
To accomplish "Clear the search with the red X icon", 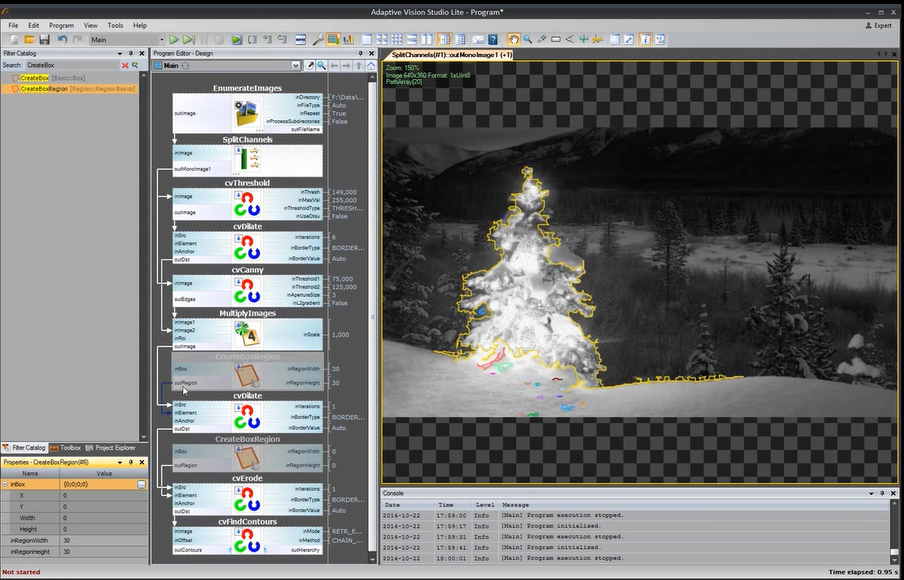I will 125,65.
